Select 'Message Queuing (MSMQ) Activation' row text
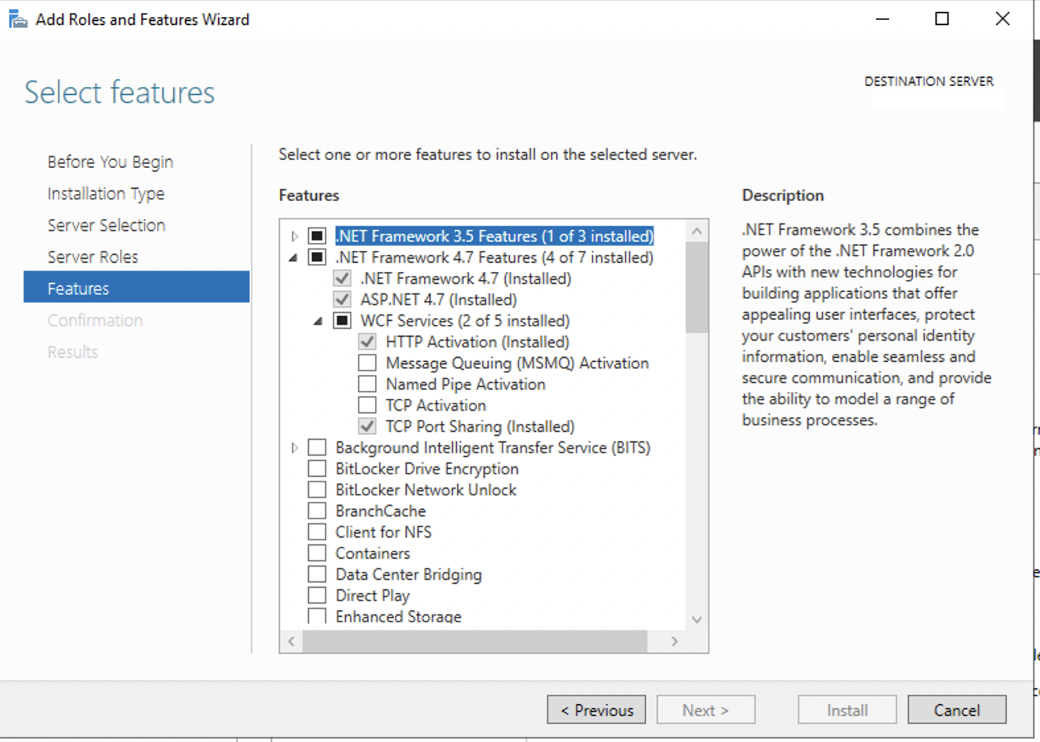Image resolution: width=1040 pixels, height=742 pixels. click(x=517, y=363)
